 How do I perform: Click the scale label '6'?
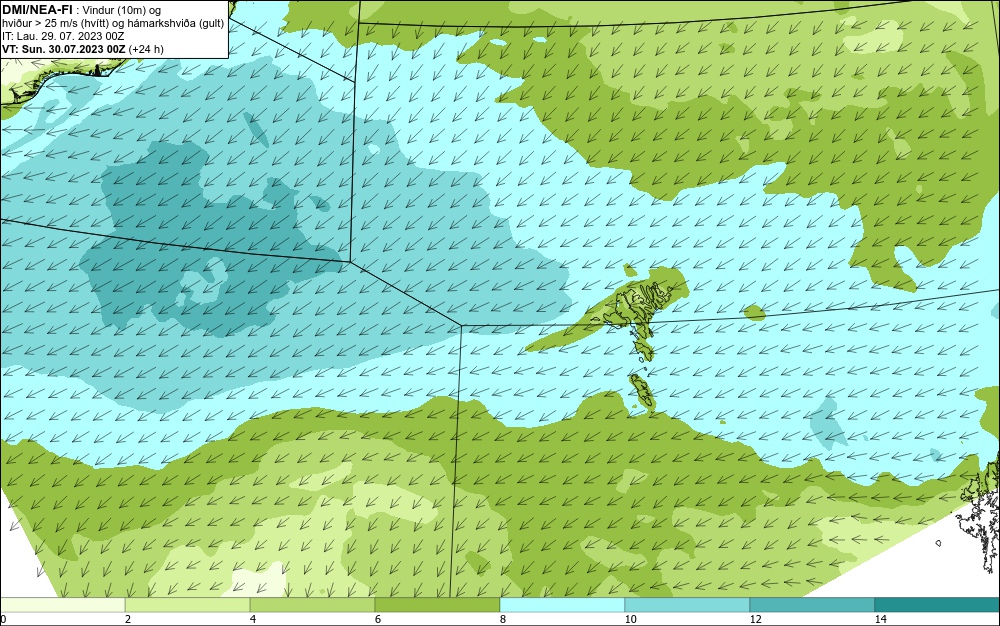(378, 620)
